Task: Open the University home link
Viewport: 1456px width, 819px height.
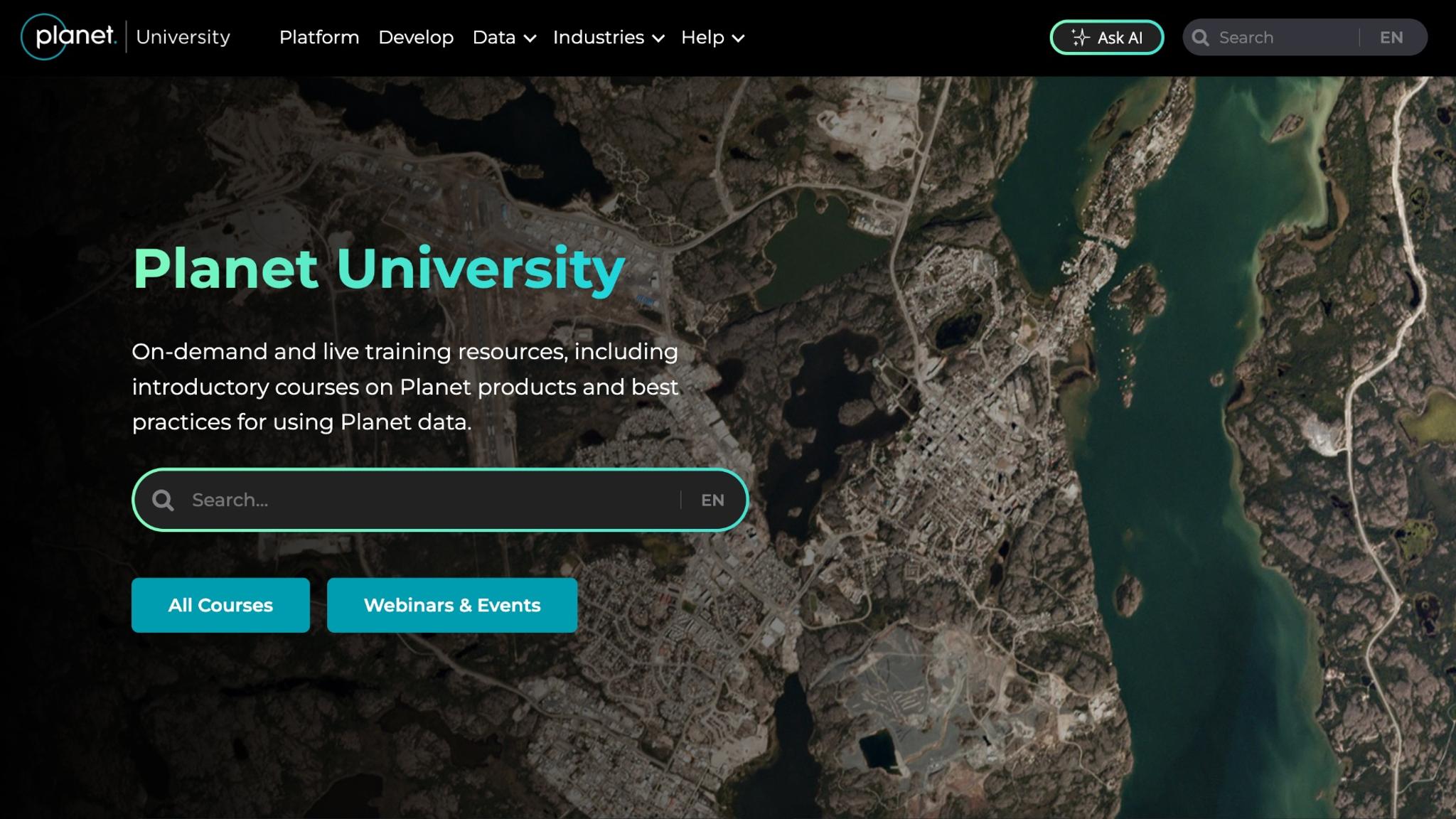Action: (x=183, y=37)
